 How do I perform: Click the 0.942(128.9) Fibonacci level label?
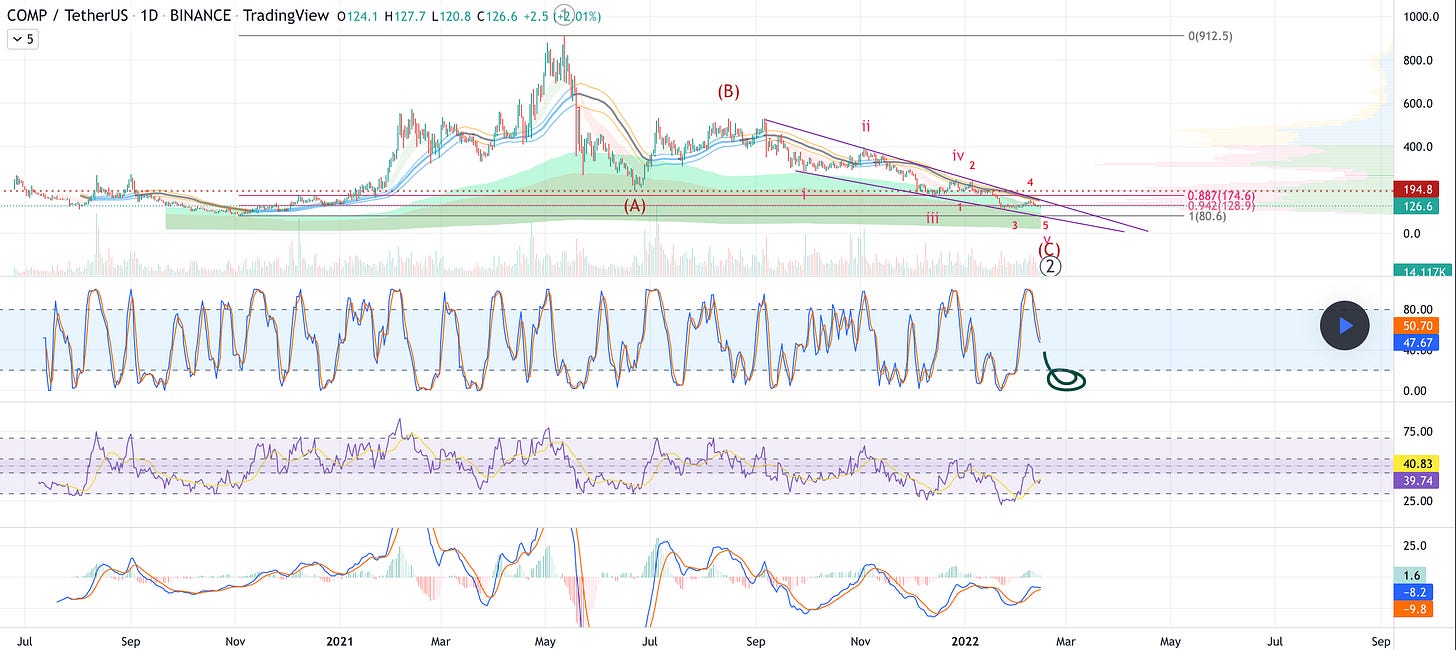(x=1220, y=205)
